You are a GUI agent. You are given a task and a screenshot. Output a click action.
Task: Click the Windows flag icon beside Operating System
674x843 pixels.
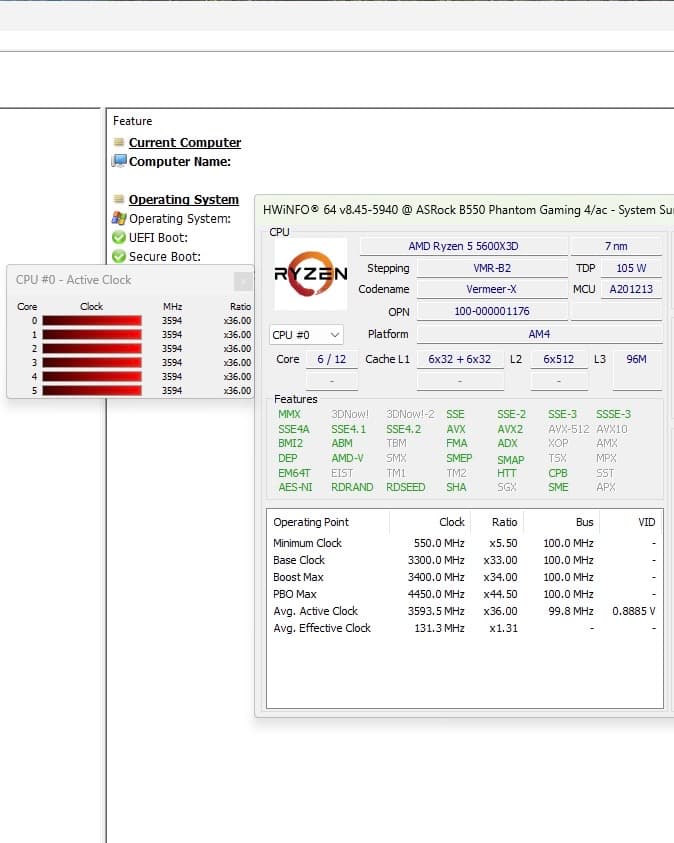pos(119,218)
